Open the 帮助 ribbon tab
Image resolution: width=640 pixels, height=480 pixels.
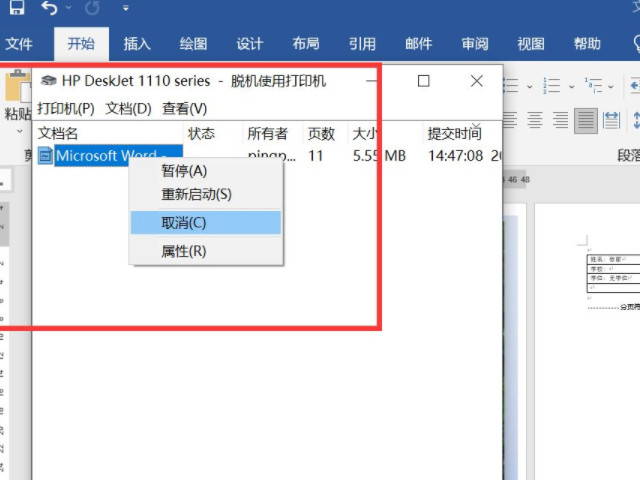click(x=587, y=43)
